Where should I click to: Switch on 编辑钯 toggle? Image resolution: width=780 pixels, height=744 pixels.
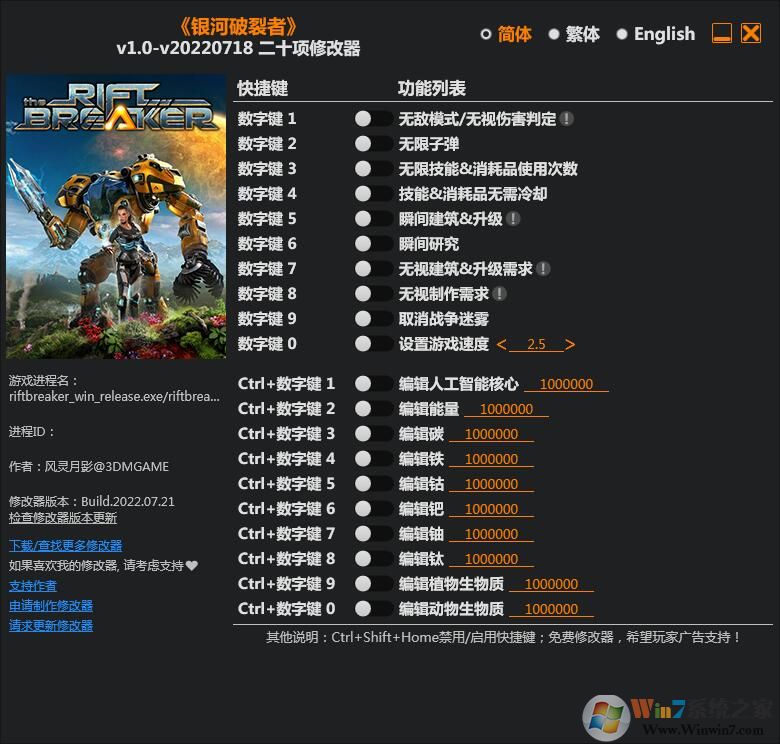tap(374, 508)
